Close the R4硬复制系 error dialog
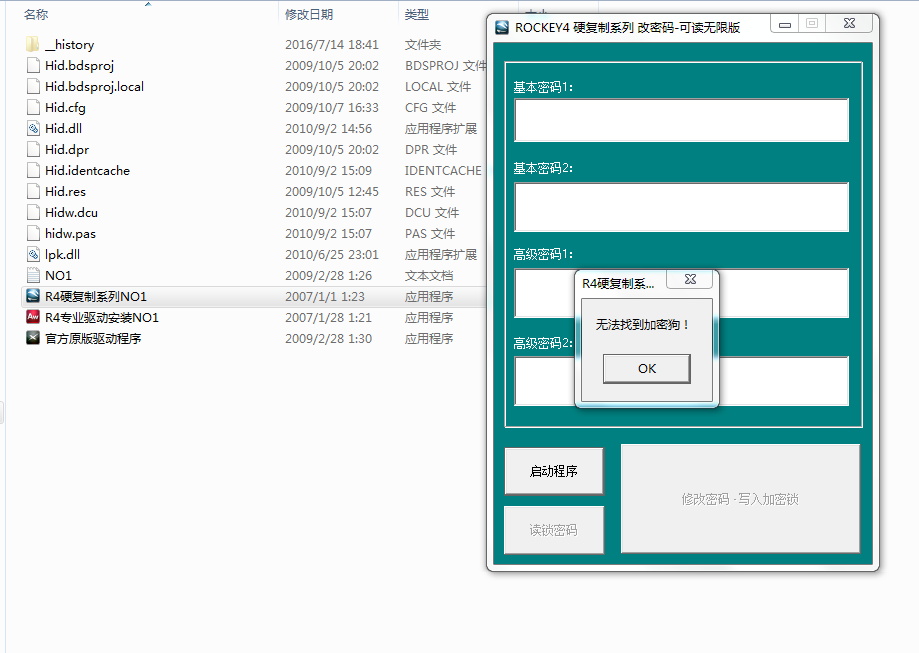This screenshot has width=919, height=653. [690, 280]
